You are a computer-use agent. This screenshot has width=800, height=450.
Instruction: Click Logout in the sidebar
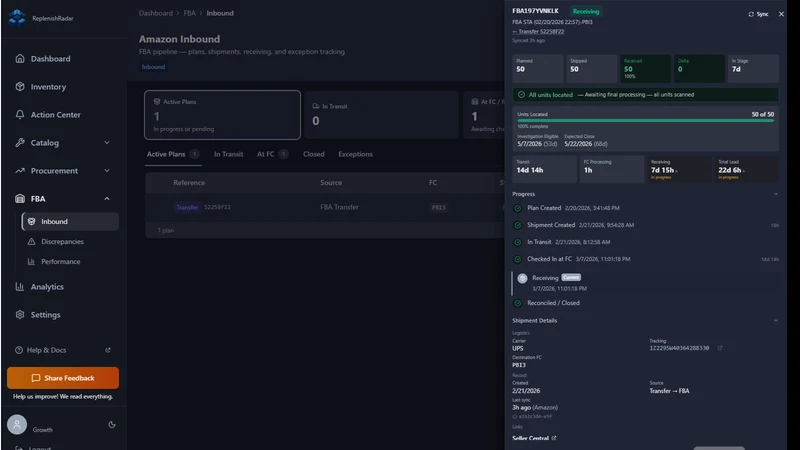[x=39, y=447]
